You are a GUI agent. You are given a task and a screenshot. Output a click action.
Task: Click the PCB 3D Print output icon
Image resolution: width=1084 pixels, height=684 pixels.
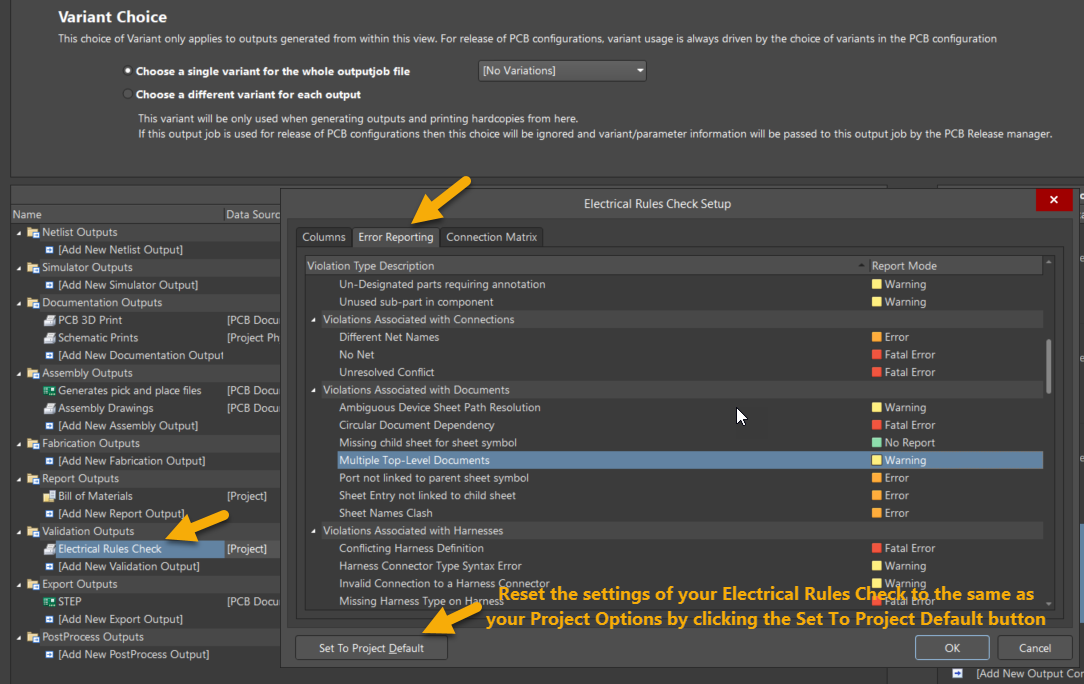tap(50, 320)
